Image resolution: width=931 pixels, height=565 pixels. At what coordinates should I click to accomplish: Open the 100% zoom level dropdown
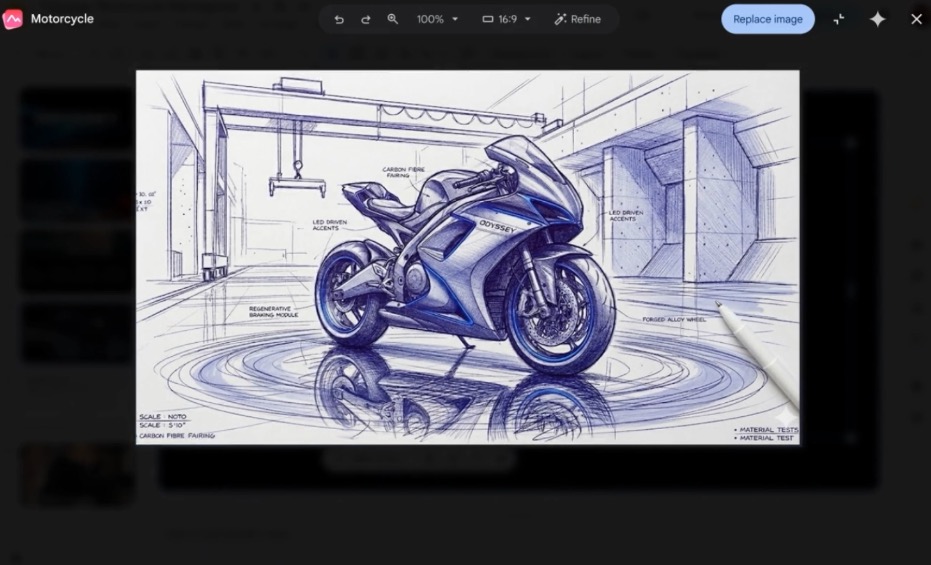438,19
